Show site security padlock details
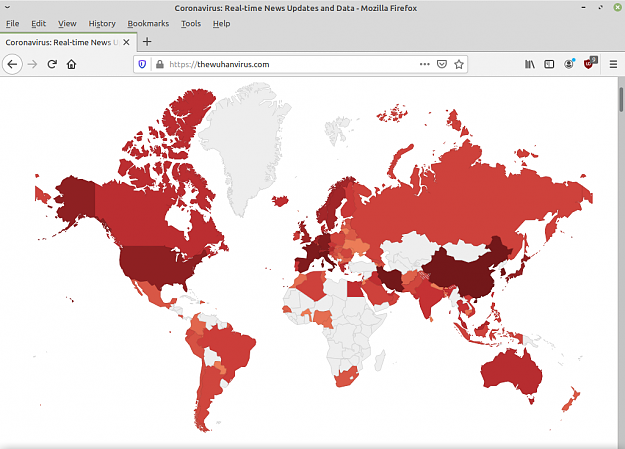This screenshot has width=625, height=449. point(160,64)
